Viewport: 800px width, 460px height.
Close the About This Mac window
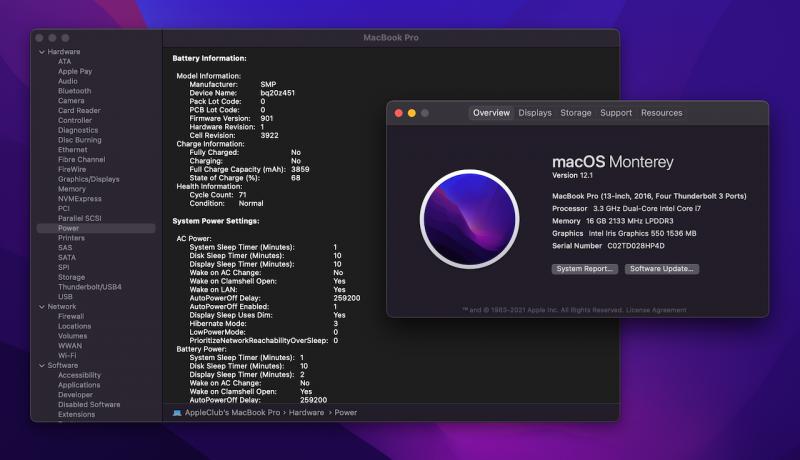point(398,113)
